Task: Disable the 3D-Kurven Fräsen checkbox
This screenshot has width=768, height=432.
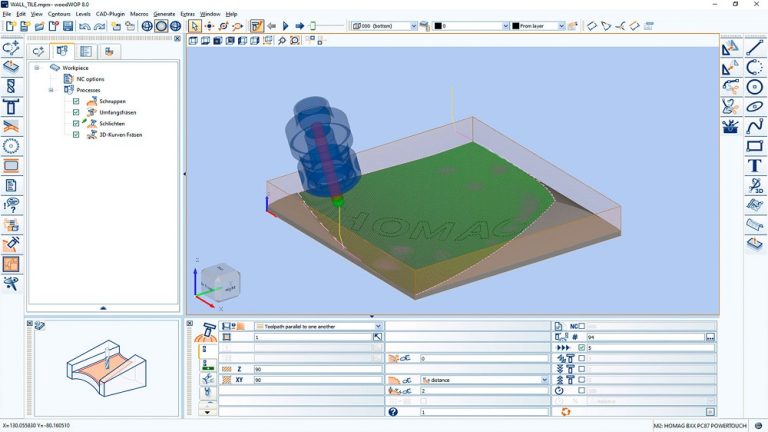Action: [76, 134]
